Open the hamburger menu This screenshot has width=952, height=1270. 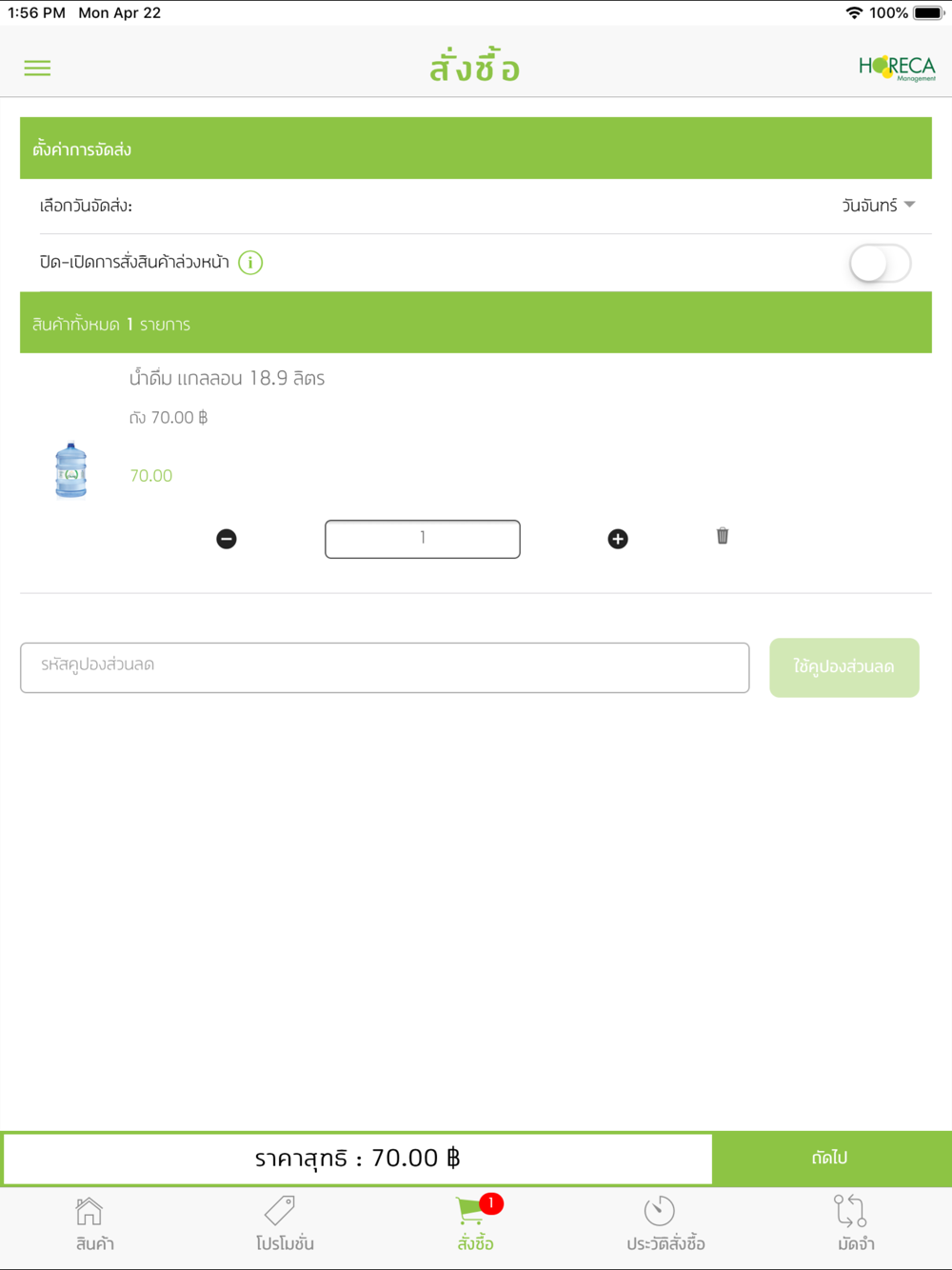37,68
